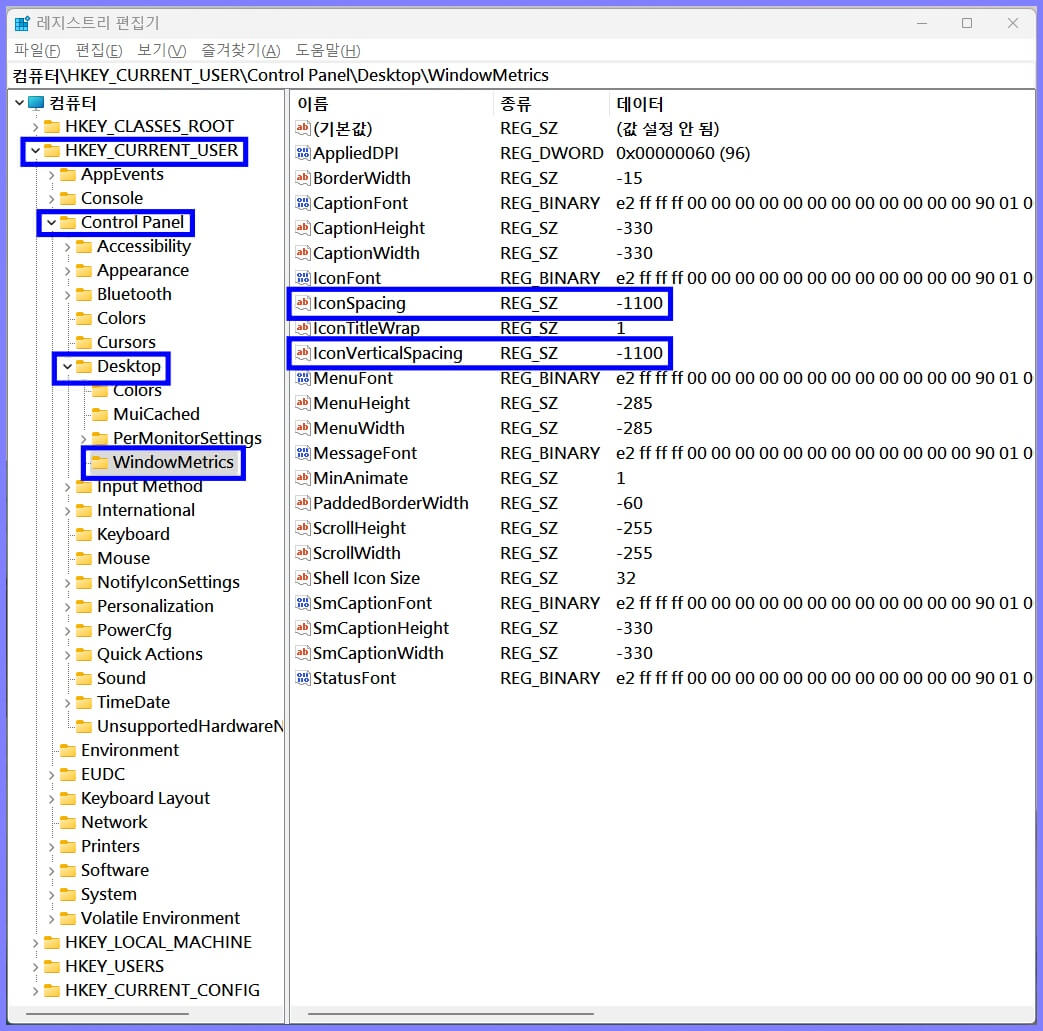
Task: Select the Colors key under Control Panel
Action: (121, 318)
